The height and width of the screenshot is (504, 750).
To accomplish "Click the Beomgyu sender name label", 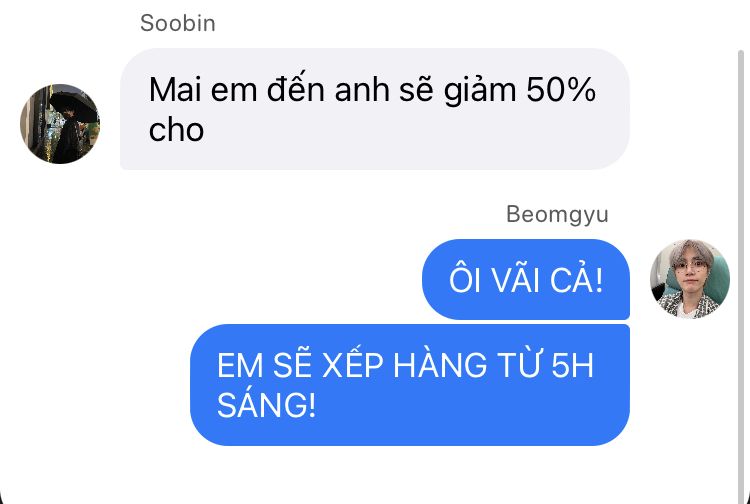I will 557,215.
